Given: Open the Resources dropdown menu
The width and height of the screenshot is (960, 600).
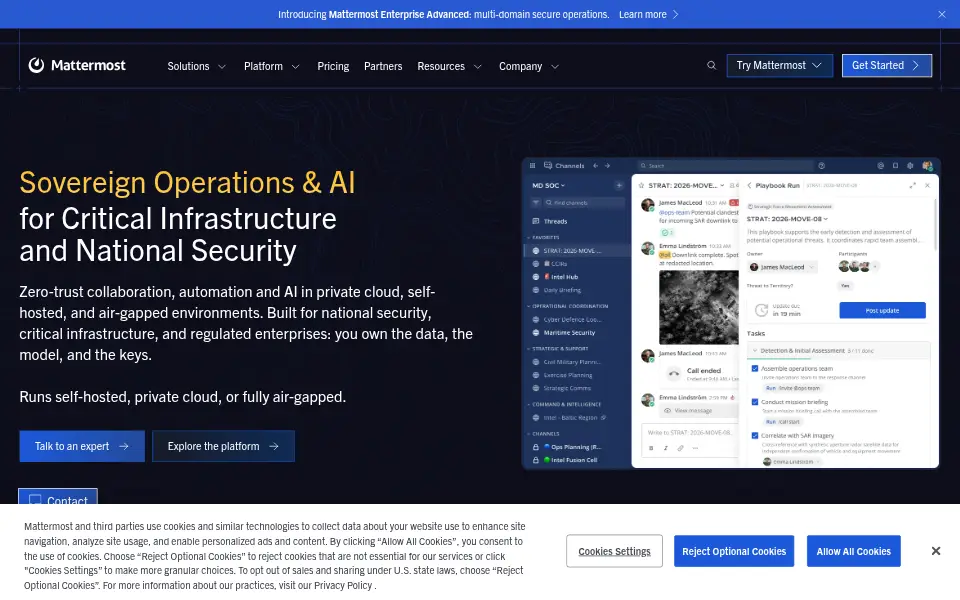Looking at the screenshot, I should (x=450, y=66).
